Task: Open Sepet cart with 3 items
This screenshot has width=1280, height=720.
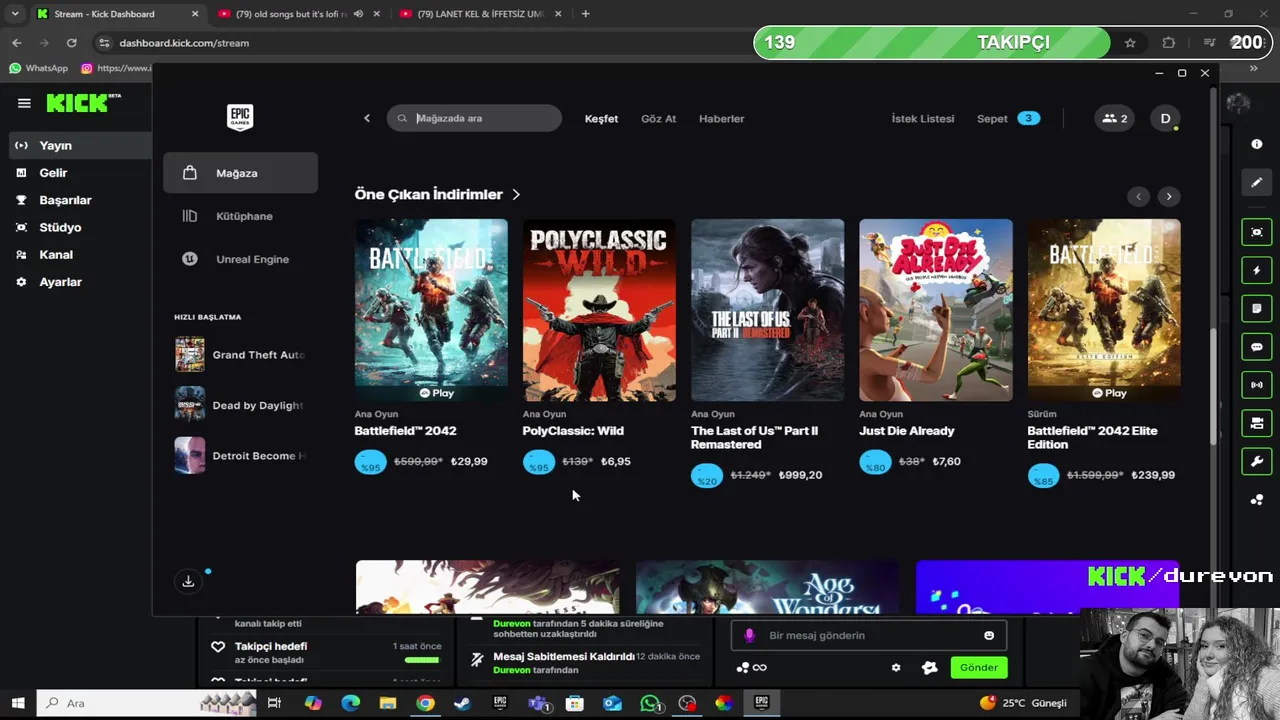Action: [1008, 118]
